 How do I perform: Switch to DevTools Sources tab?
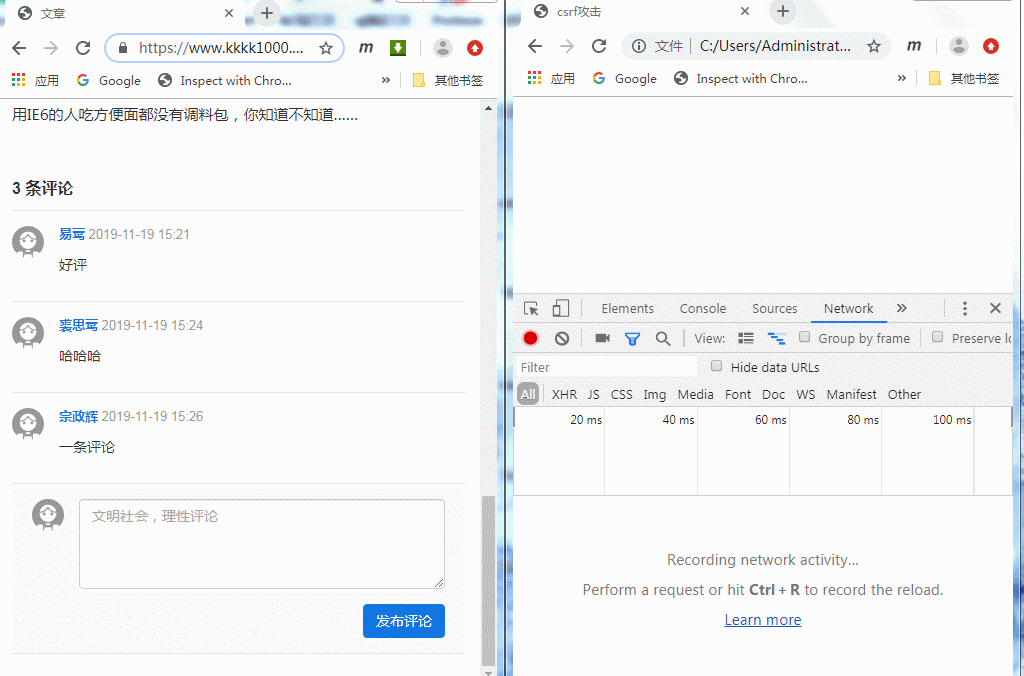pos(775,308)
